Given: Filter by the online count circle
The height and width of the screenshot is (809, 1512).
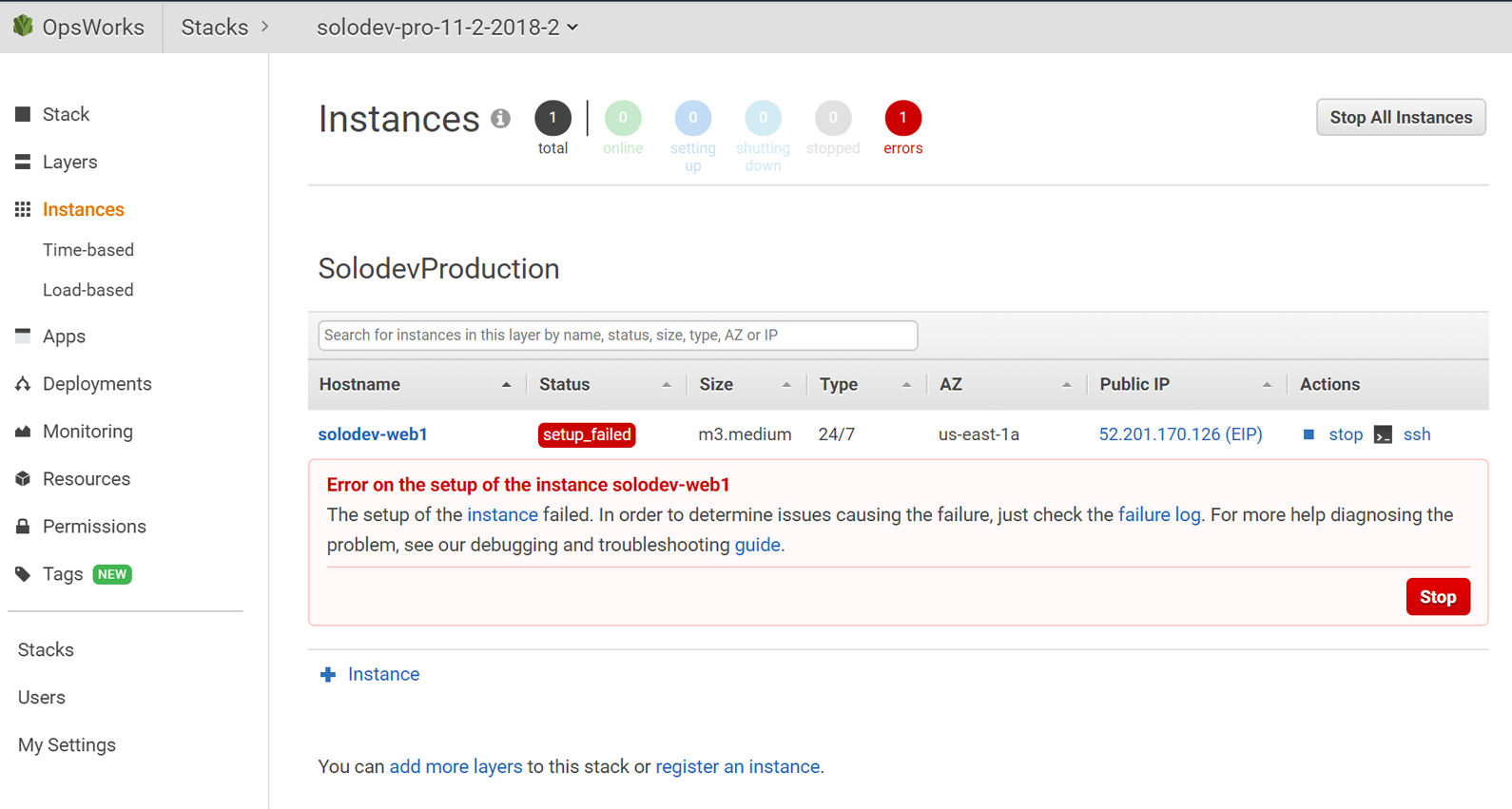Looking at the screenshot, I should tap(623, 118).
